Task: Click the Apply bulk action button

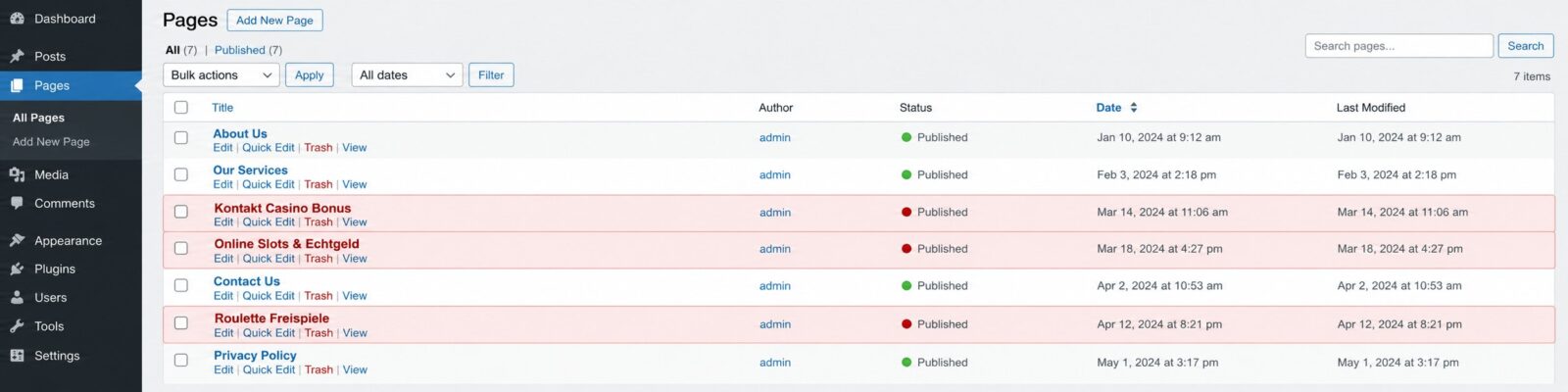Action: 310,75
